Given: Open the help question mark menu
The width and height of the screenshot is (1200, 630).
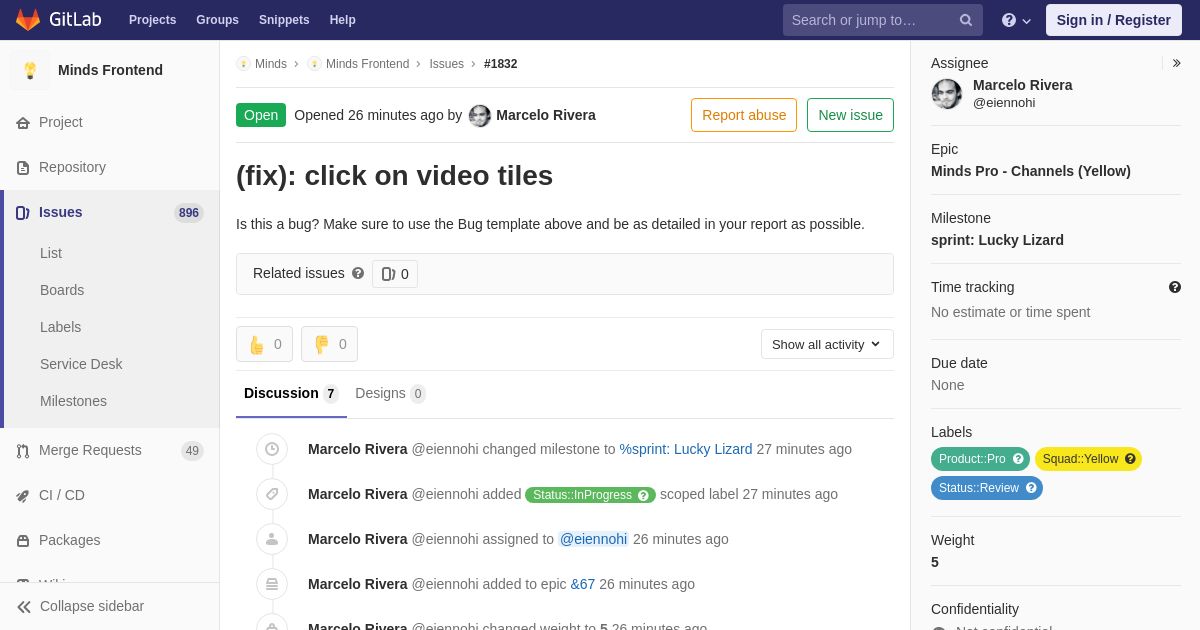Looking at the screenshot, I should coord(1016,20).
